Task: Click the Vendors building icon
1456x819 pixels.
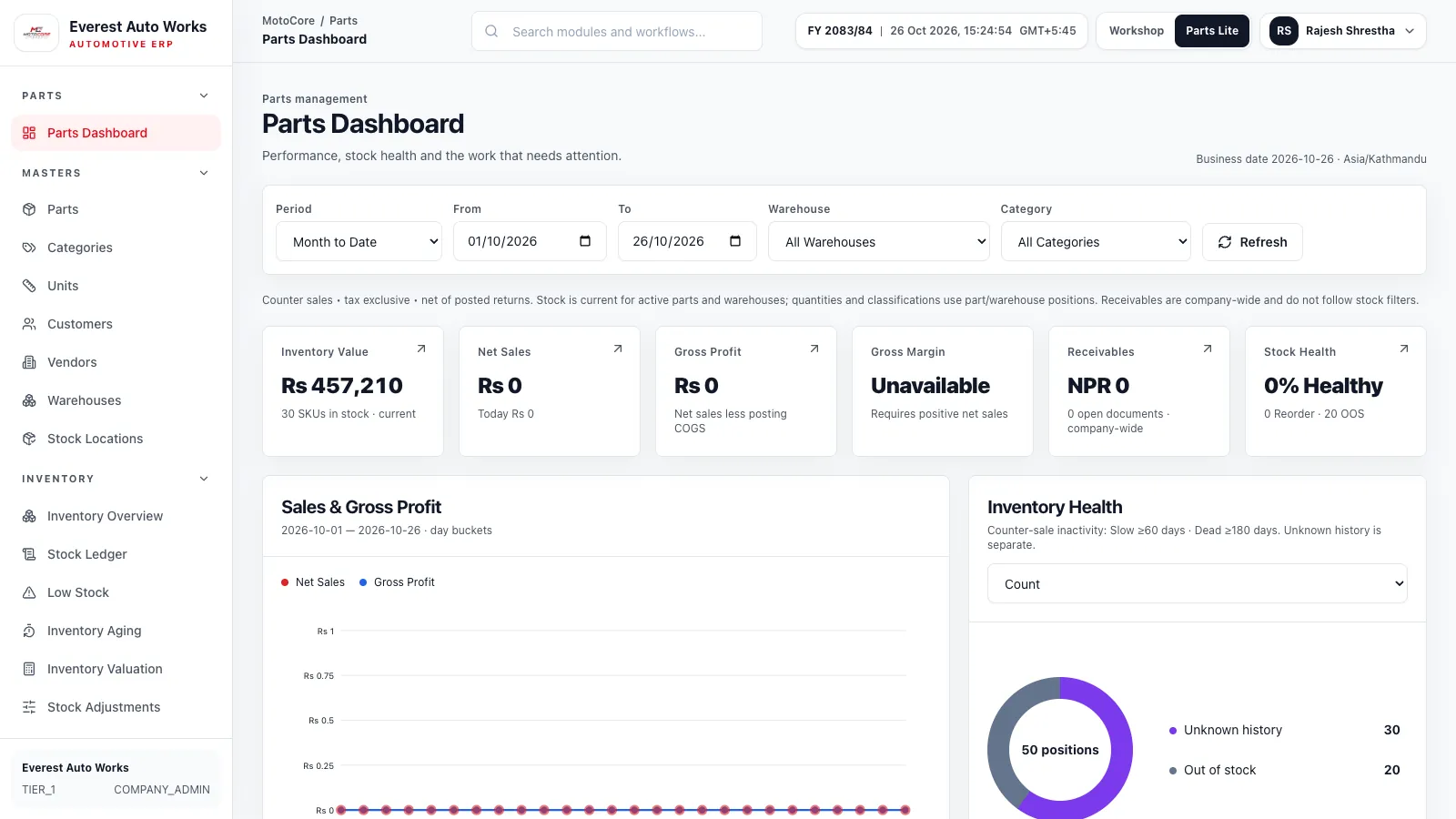Action: [x=29, y=362]
